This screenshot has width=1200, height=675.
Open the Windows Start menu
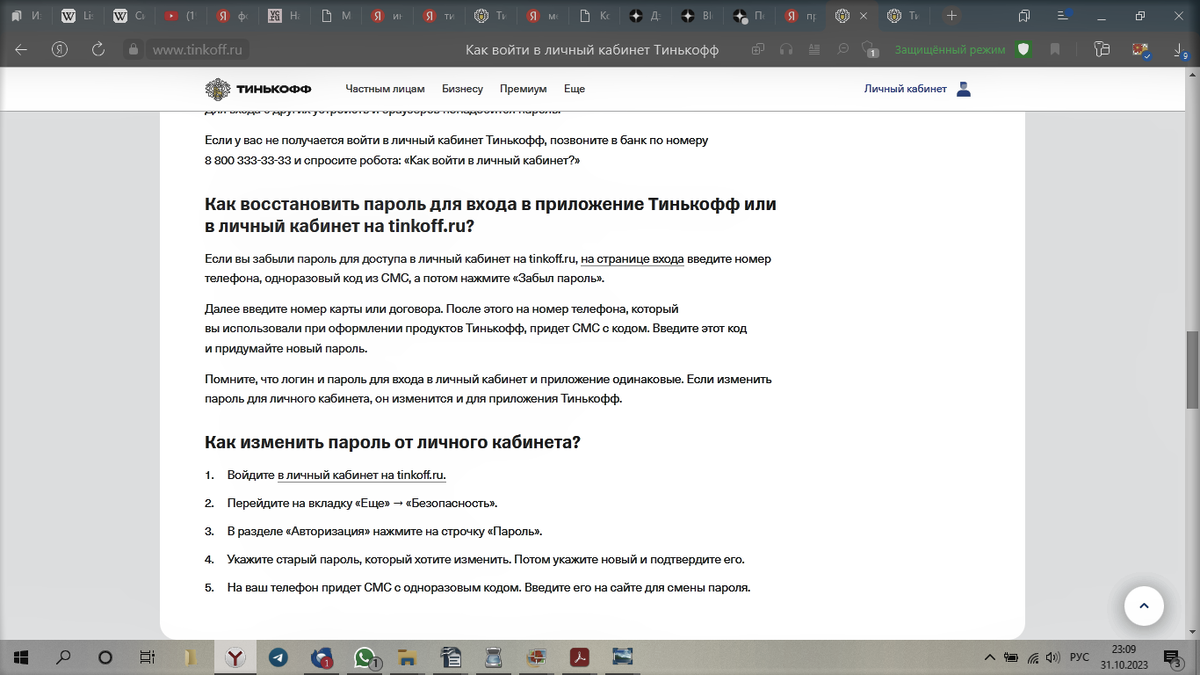click(x=20, y=657)
